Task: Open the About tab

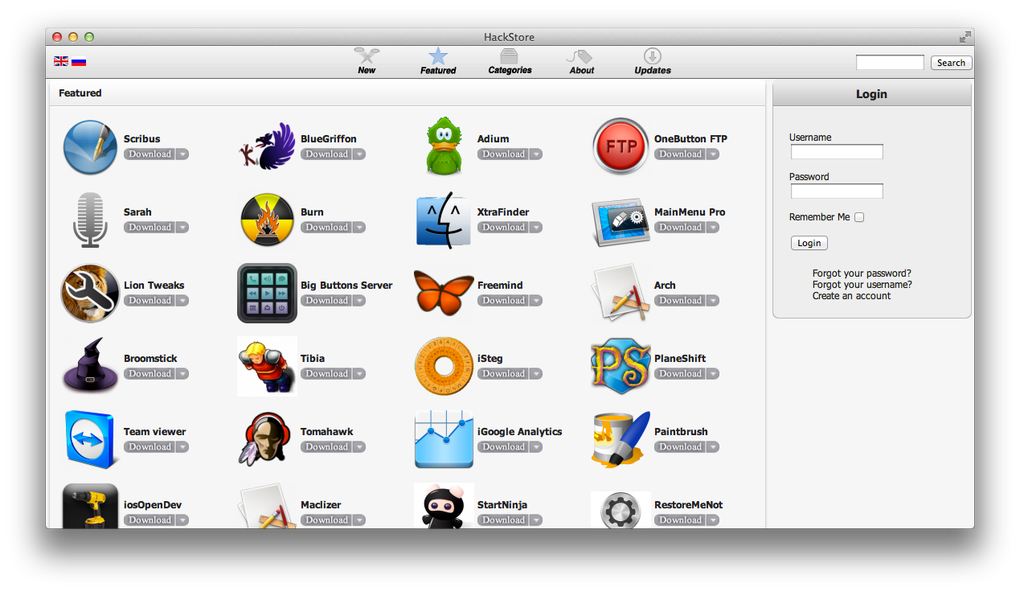Action: (582, 61)
